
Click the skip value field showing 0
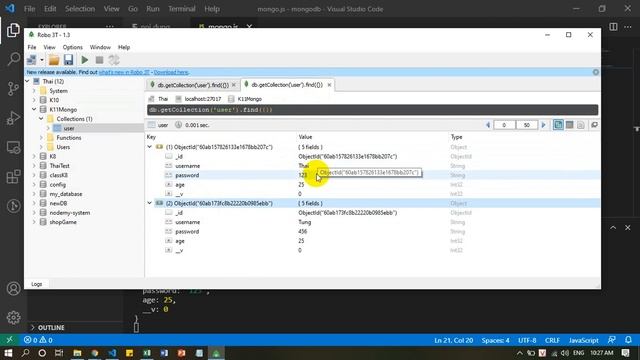[x=504, y=125]
